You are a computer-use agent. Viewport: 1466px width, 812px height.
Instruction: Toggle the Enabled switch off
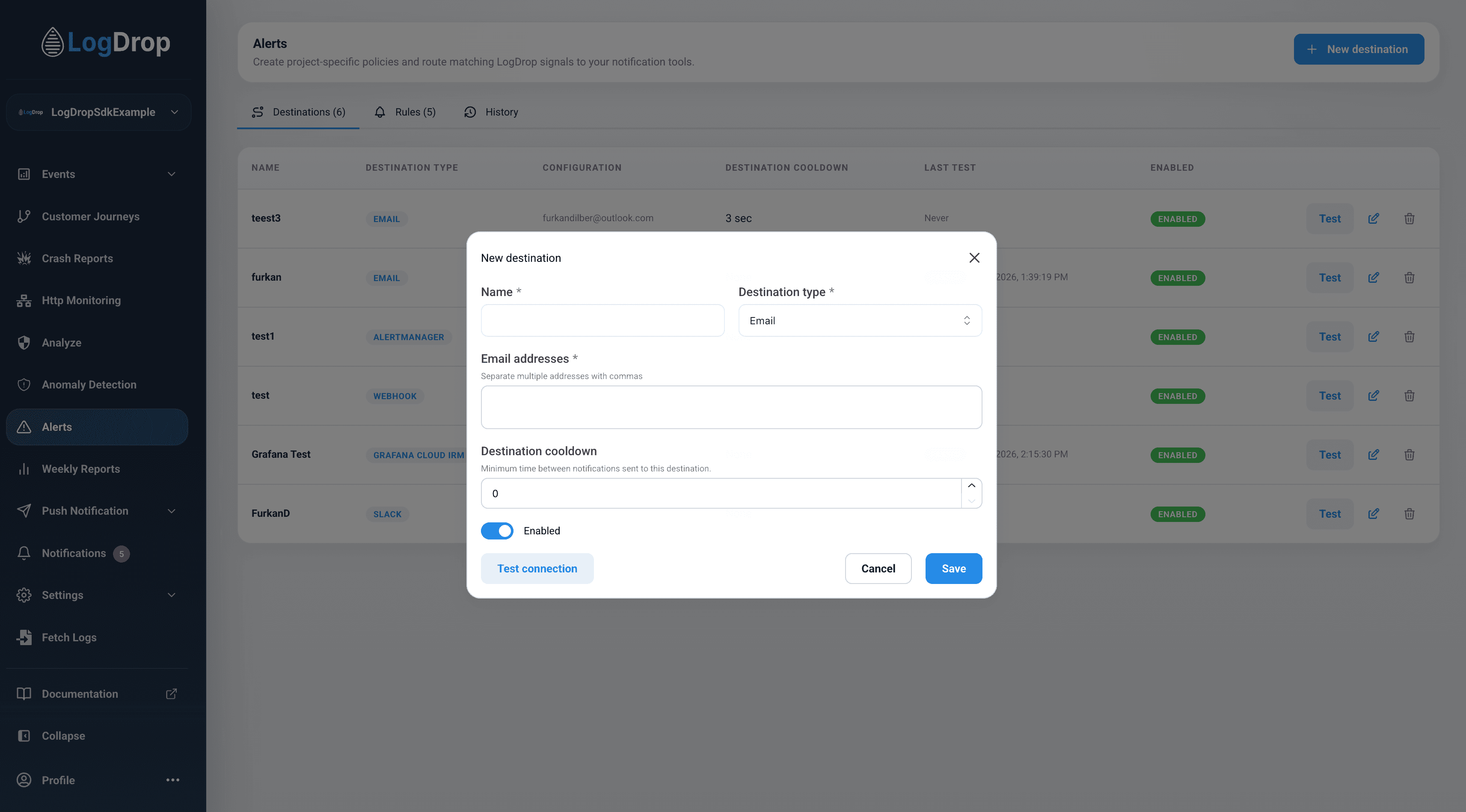coord(497,531)
